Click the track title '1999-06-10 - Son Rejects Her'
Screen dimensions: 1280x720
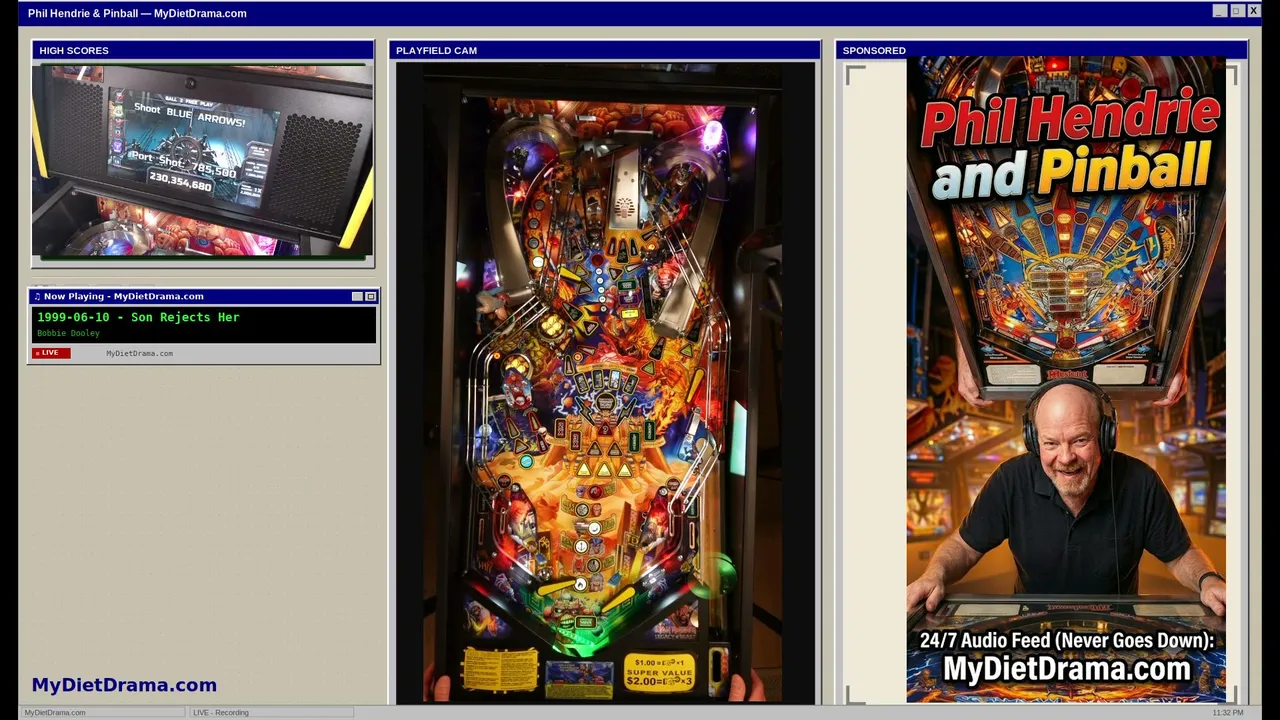pos(138,317)
